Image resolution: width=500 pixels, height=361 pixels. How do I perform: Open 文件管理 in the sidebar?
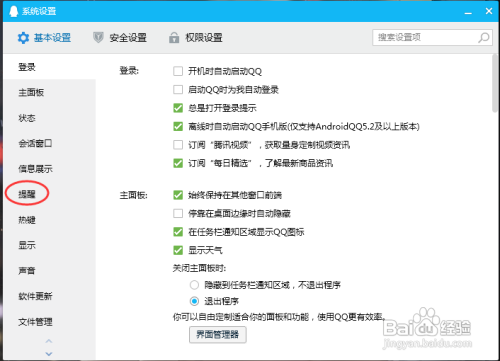[x=49, y=322]
